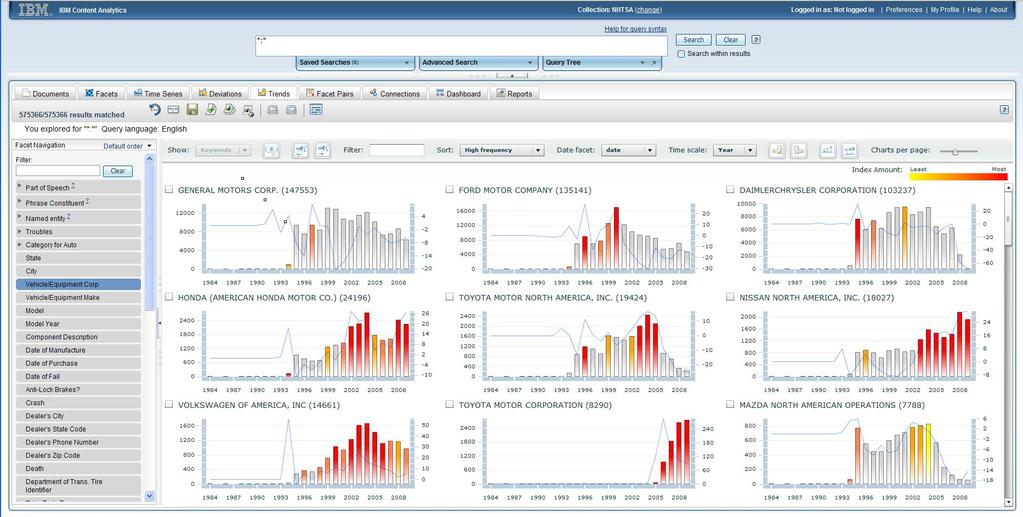Select the Component Description facet
The image size is (1023, 517).
(x=78, y=337)
